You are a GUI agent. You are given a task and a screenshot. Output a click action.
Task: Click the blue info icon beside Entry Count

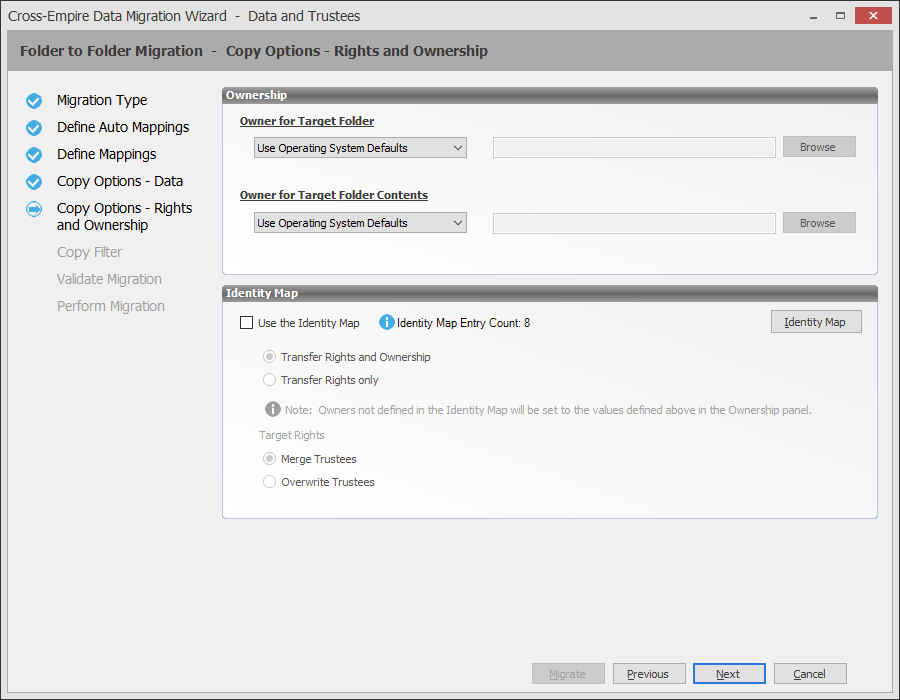point(387,322)
